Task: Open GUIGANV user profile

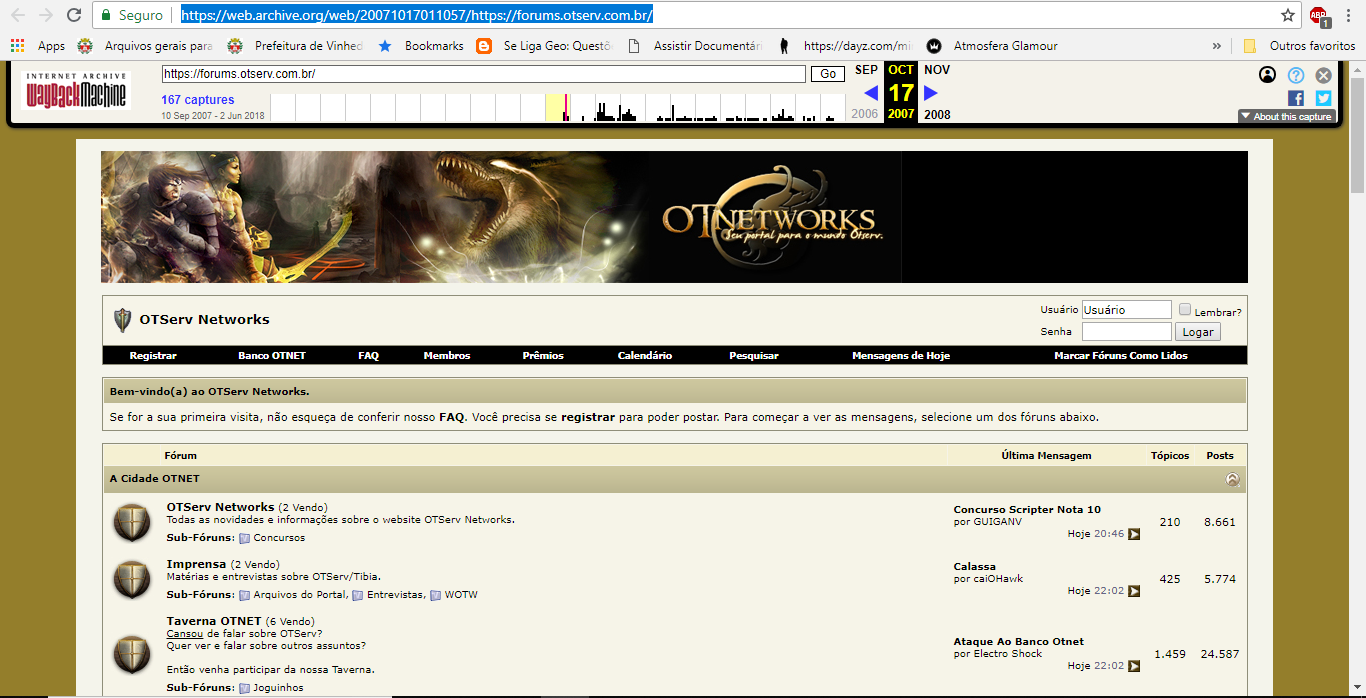Action: (998, 522)
